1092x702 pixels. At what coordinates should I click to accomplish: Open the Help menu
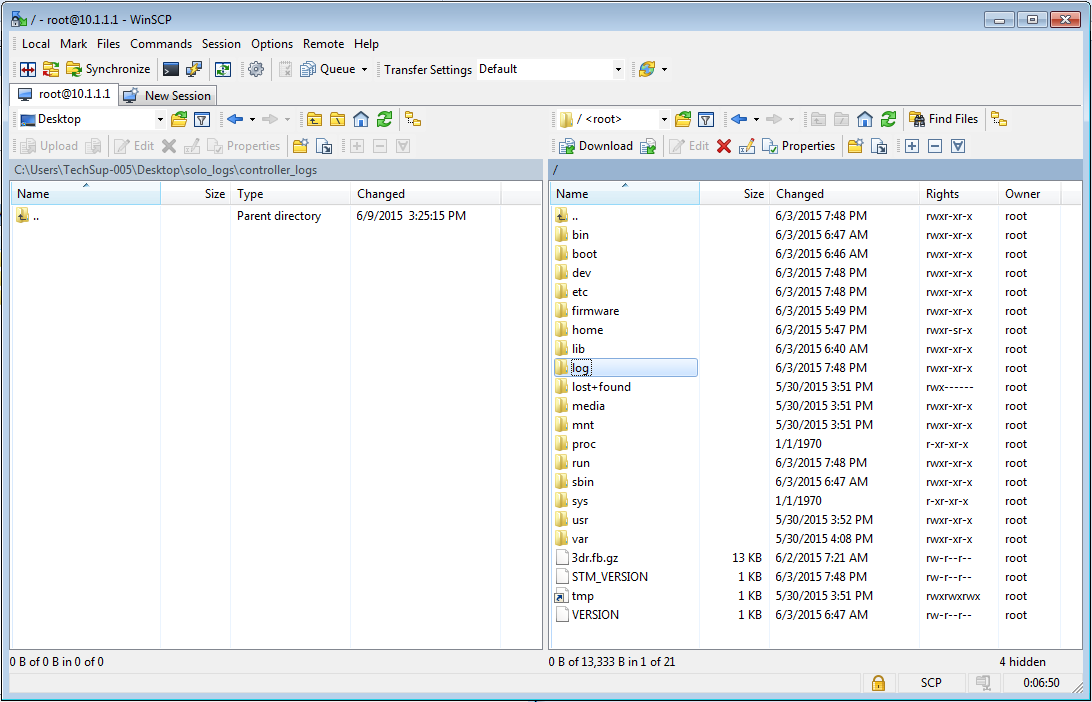tap(366, 44)
